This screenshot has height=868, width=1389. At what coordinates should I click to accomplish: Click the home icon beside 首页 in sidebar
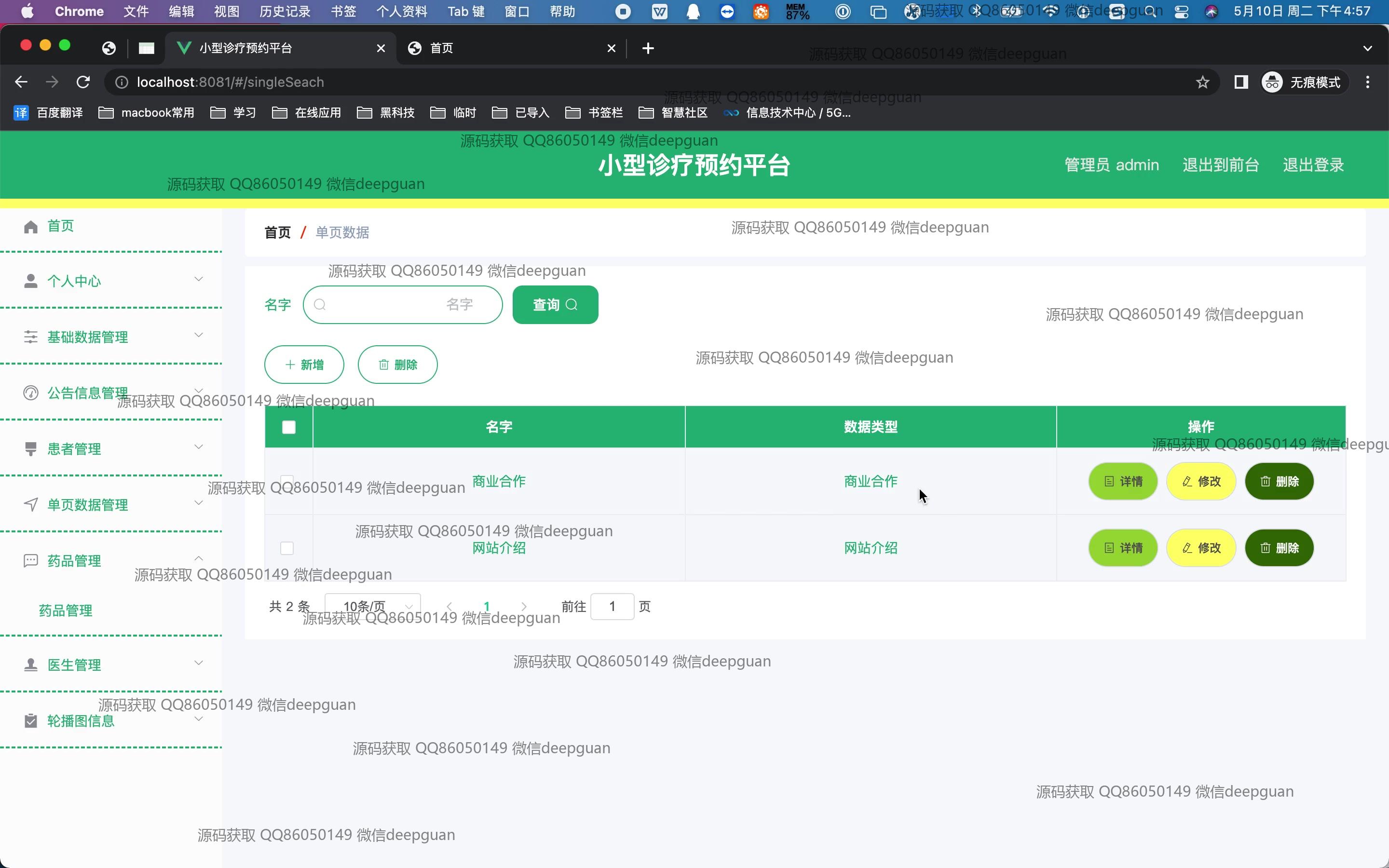[31, 227]
